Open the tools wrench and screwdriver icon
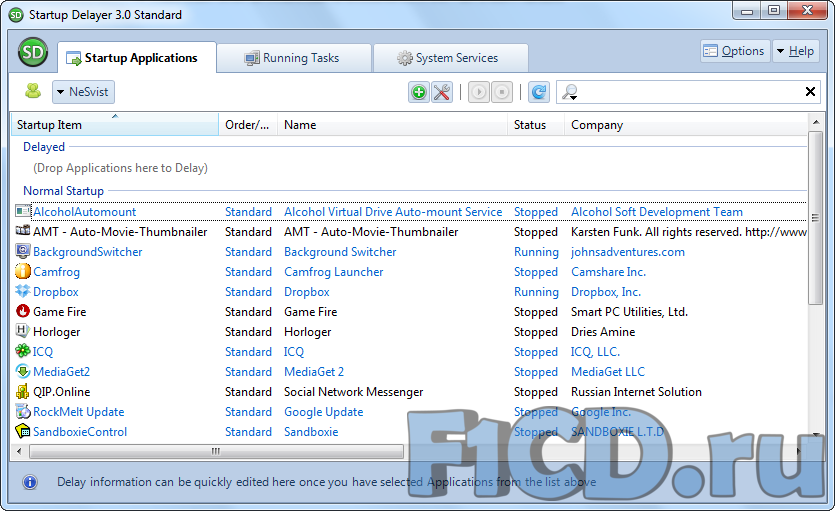 [442, 92]
